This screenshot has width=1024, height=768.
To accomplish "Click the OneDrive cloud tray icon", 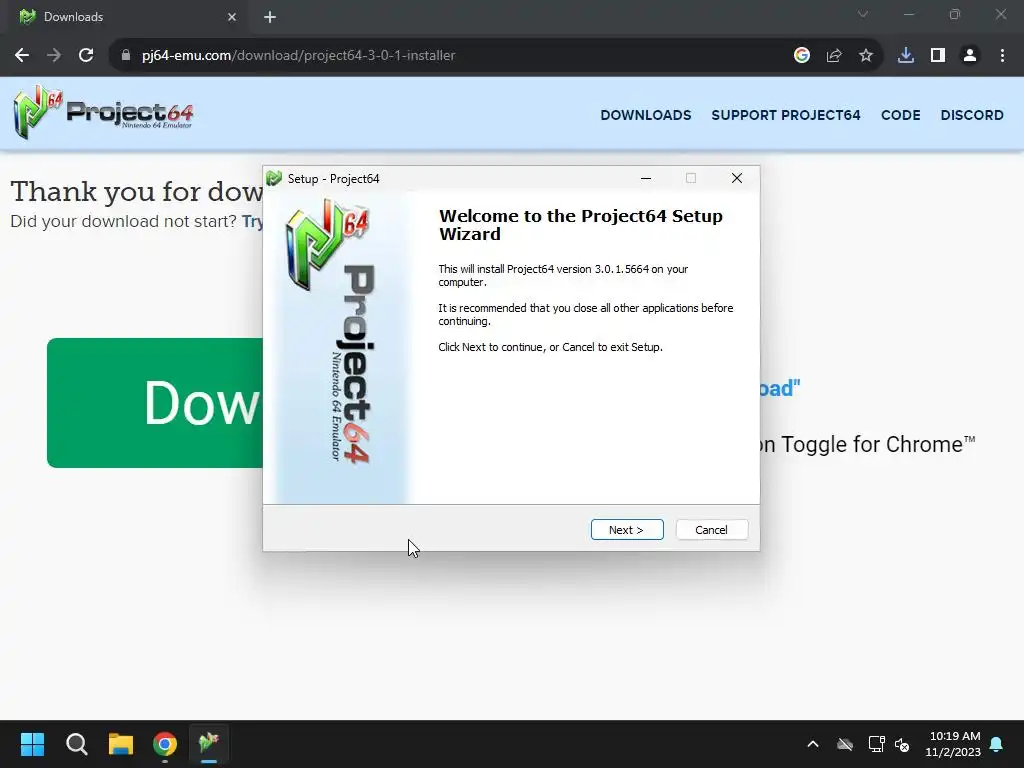I will tap(845, 744).
